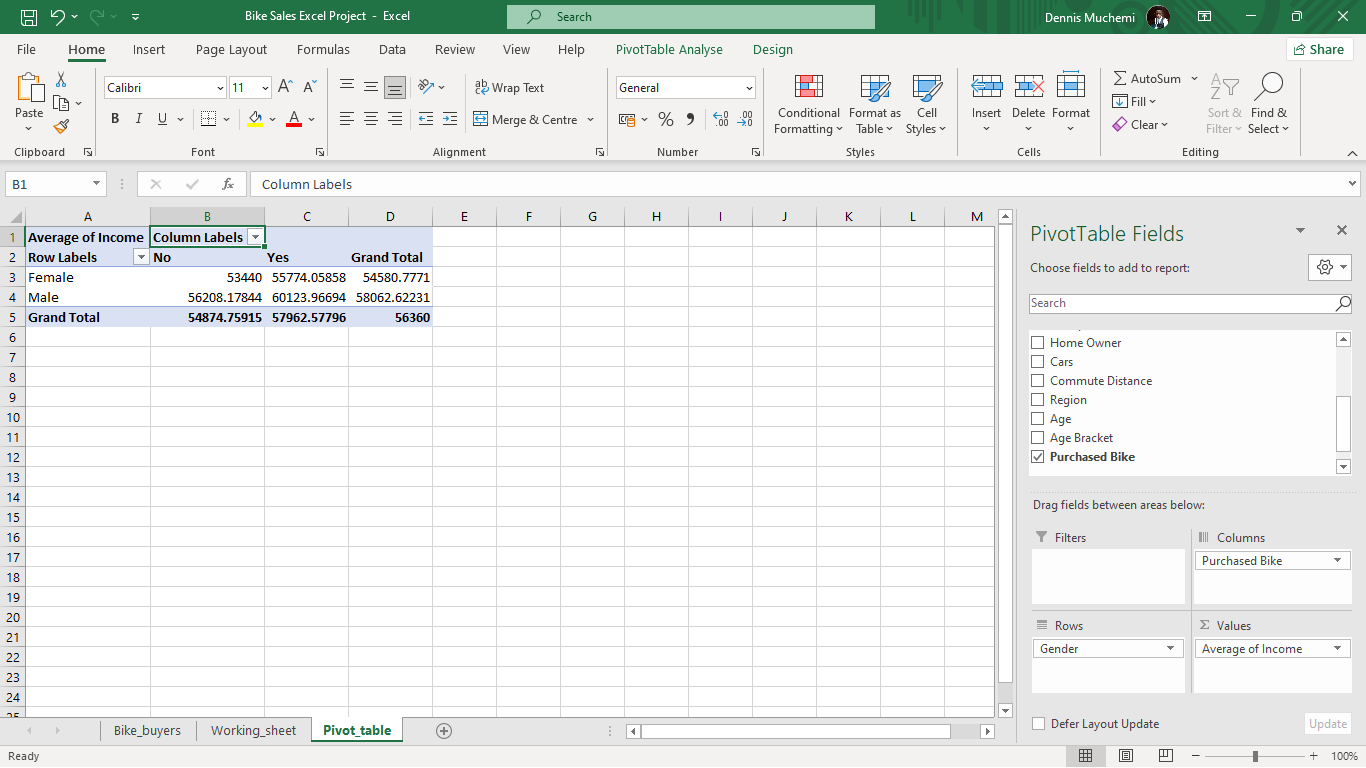Viewport: 1366px width, 768px height.
Task: Click the Insert cells icon
Action: click(987, 87)
